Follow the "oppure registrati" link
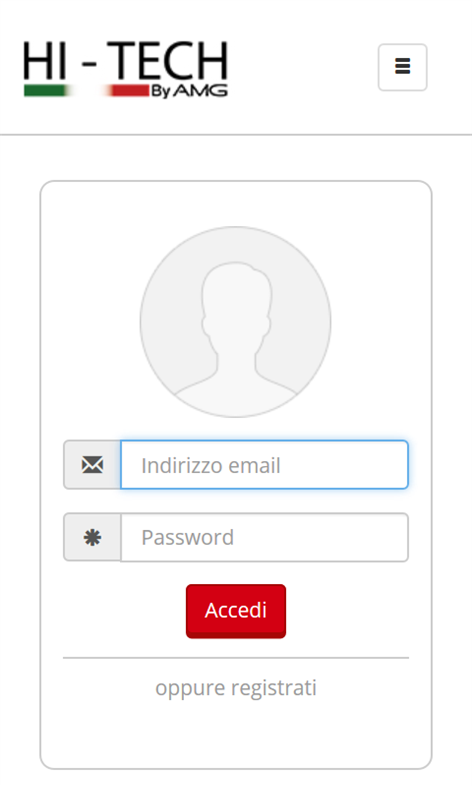The height and width of the screenshot is (786, 472). (x=236, y=688)
